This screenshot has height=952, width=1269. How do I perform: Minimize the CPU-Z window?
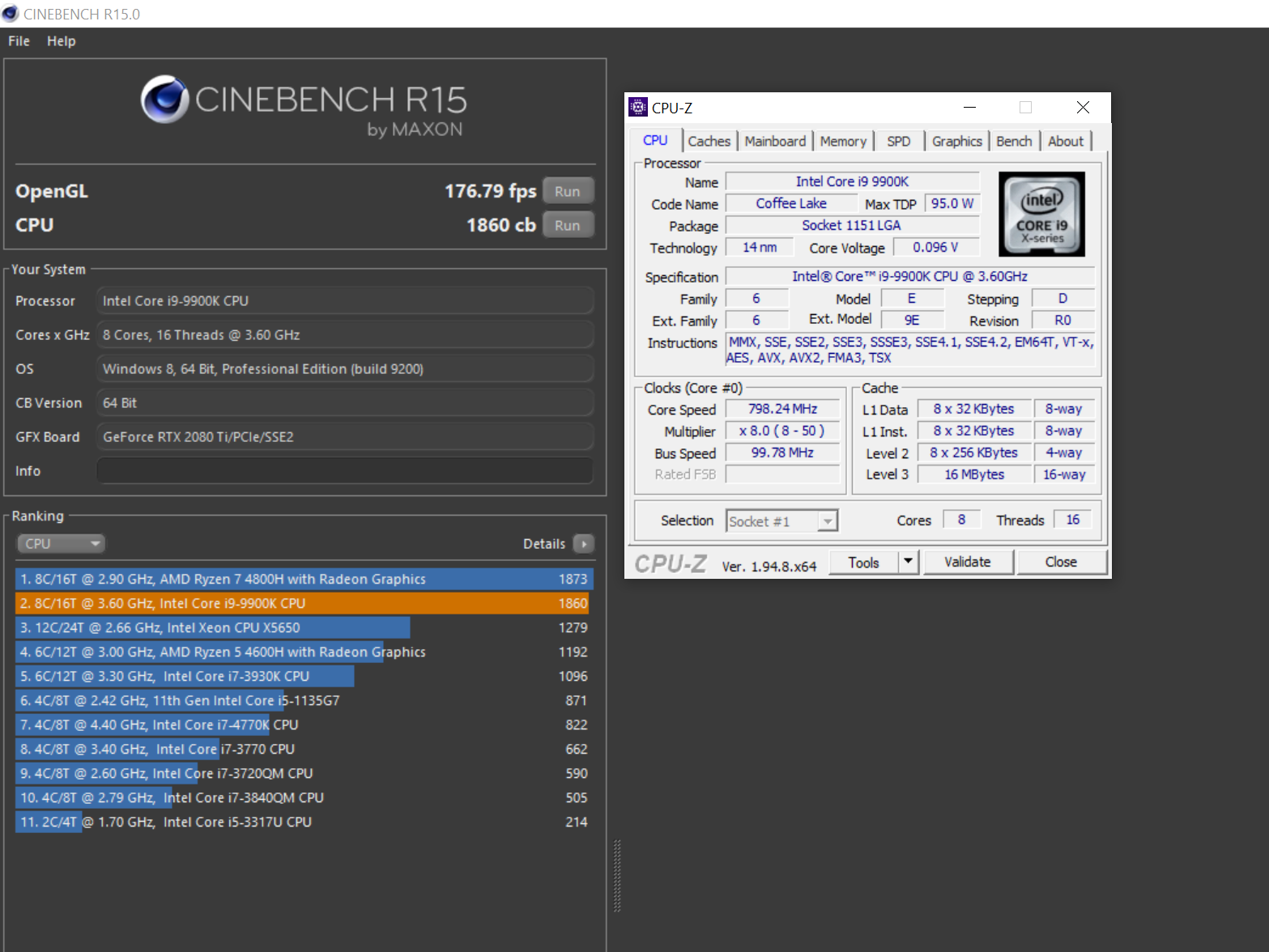click(x=969, y=107)
